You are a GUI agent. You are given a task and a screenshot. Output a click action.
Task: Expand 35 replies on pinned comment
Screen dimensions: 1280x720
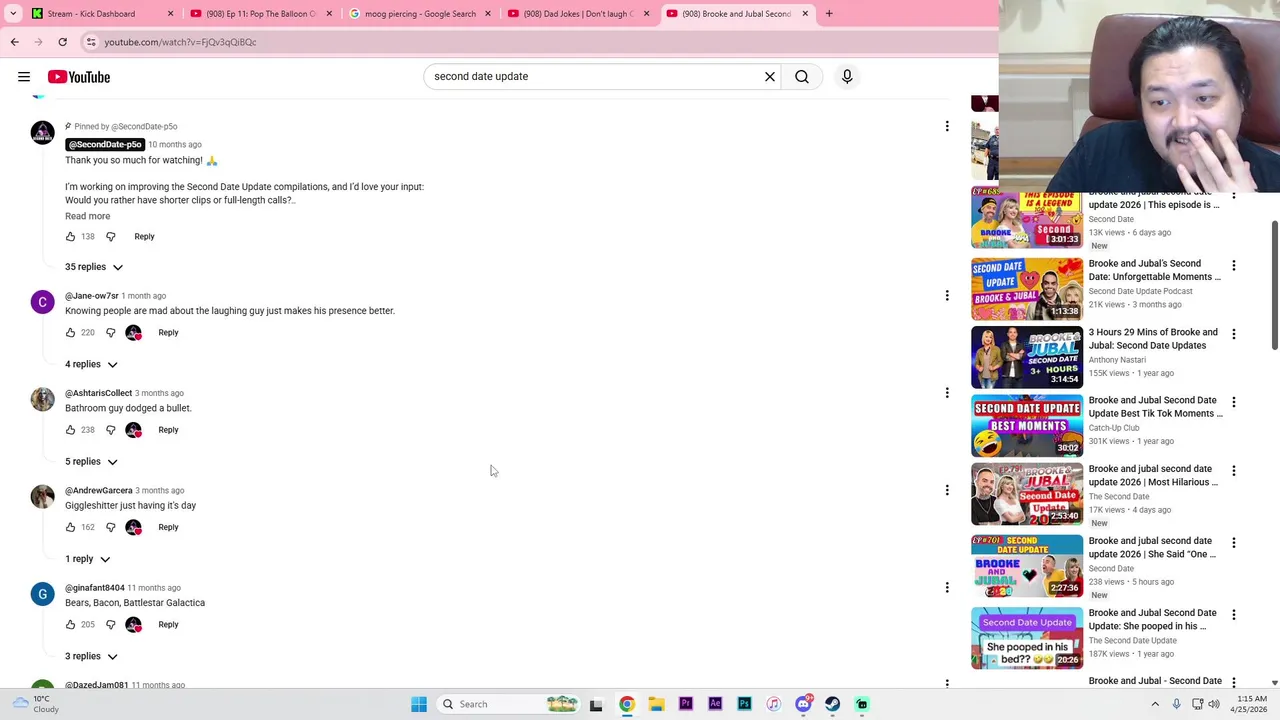(x=94, y=267)
